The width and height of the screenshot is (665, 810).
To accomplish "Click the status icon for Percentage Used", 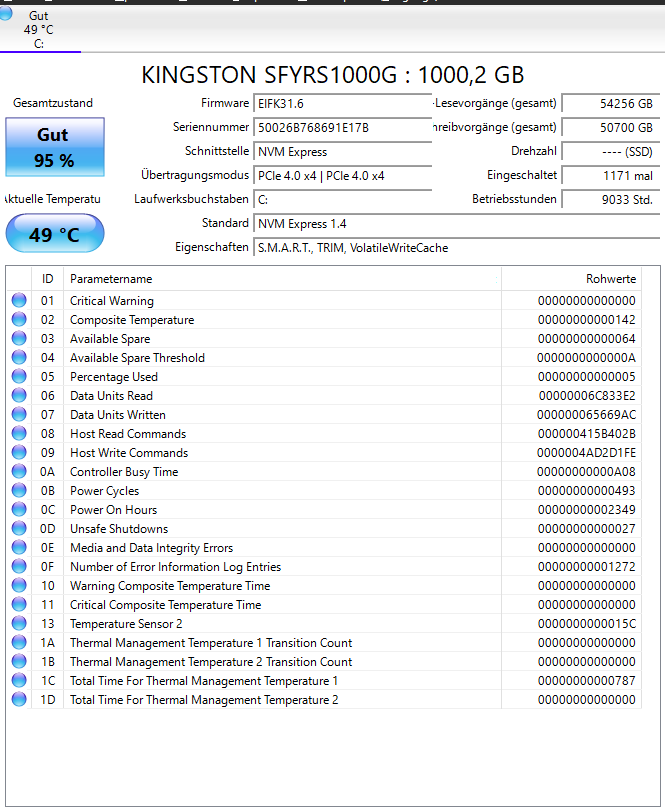I will pos(19,376).
